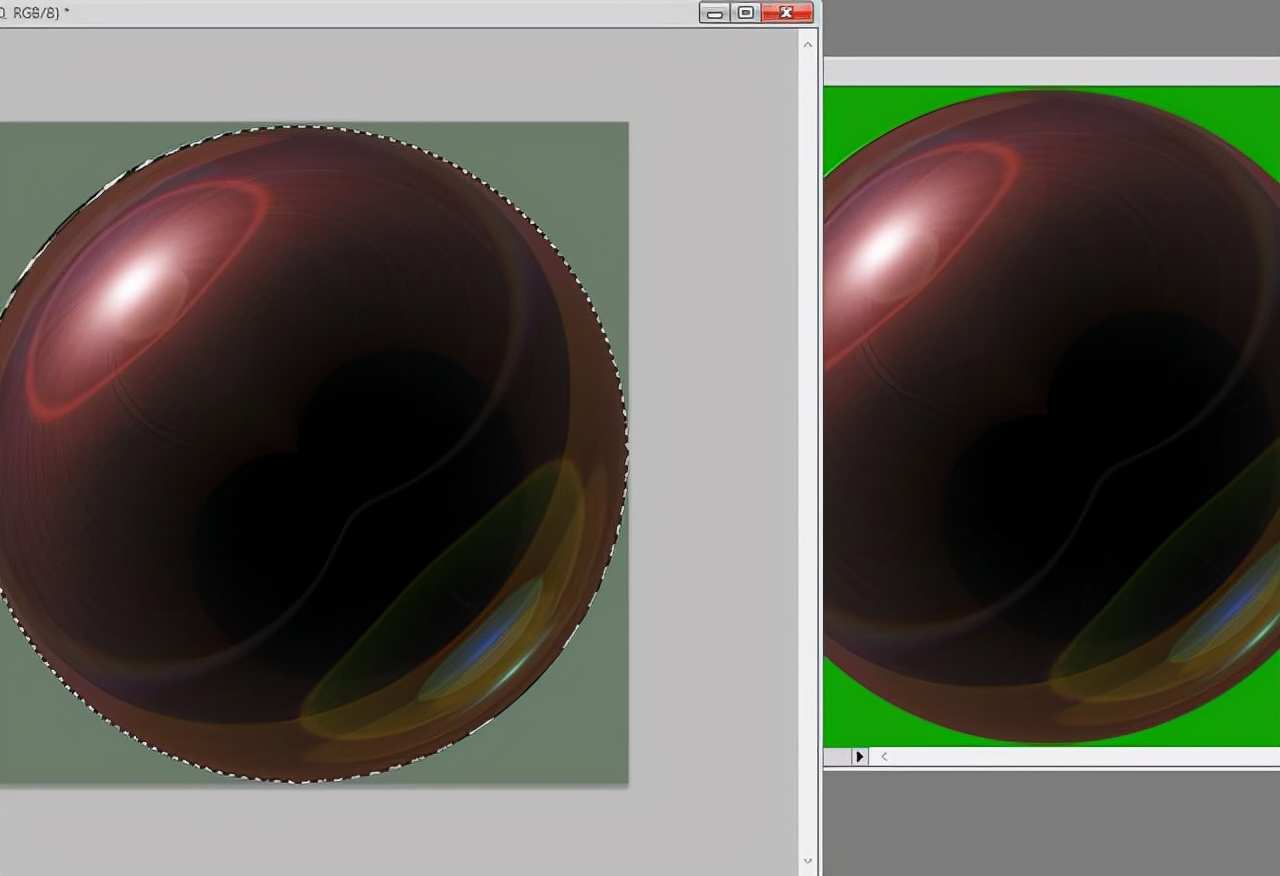This screenshot has width=1280, height=876.
Task: Close the RGB/8 document window
Action: coord(786,13)
